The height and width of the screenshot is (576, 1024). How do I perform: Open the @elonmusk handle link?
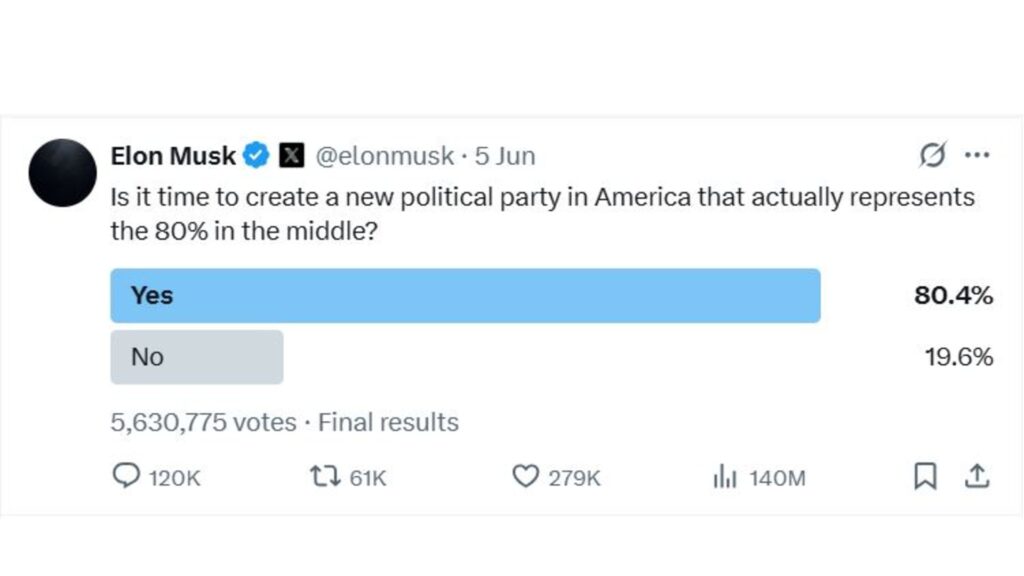(x=385, y=155)
